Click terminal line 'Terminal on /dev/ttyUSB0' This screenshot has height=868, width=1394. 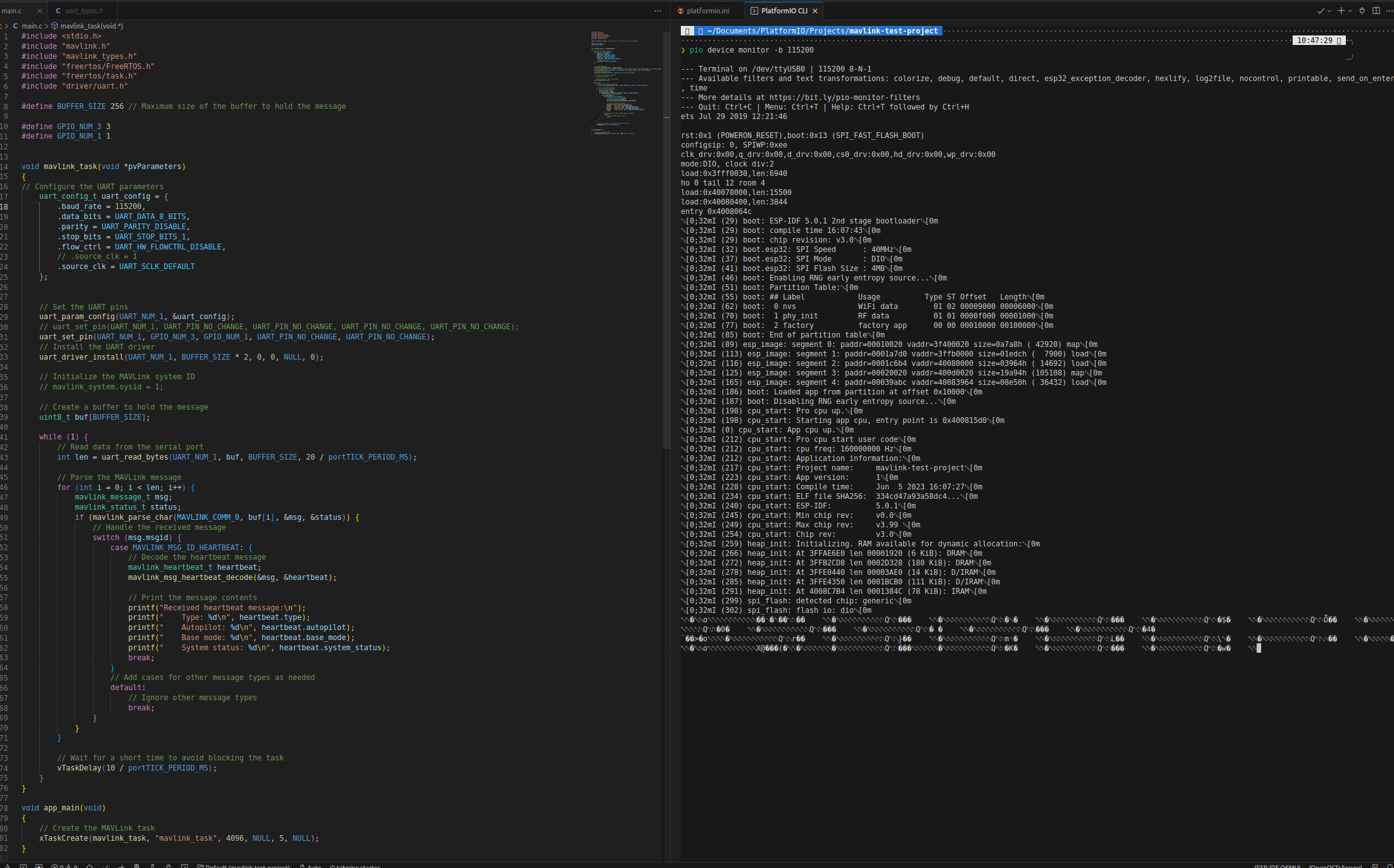point(776,69)
